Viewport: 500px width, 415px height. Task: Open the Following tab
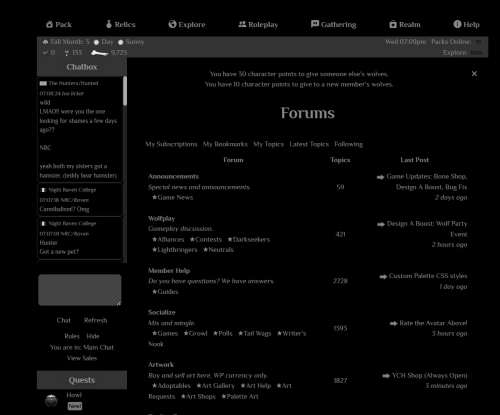coord(349,144)
